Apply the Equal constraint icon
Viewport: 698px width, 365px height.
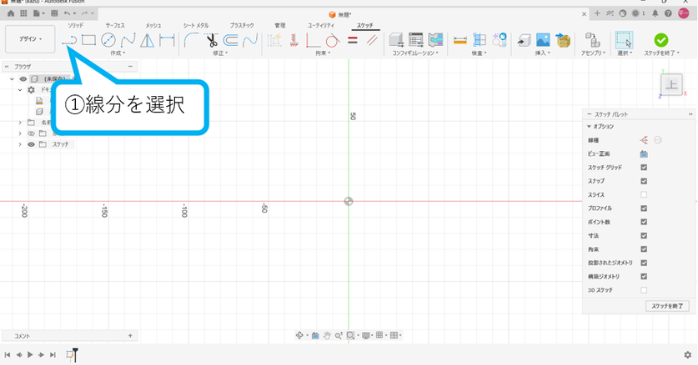click(353, 41)
